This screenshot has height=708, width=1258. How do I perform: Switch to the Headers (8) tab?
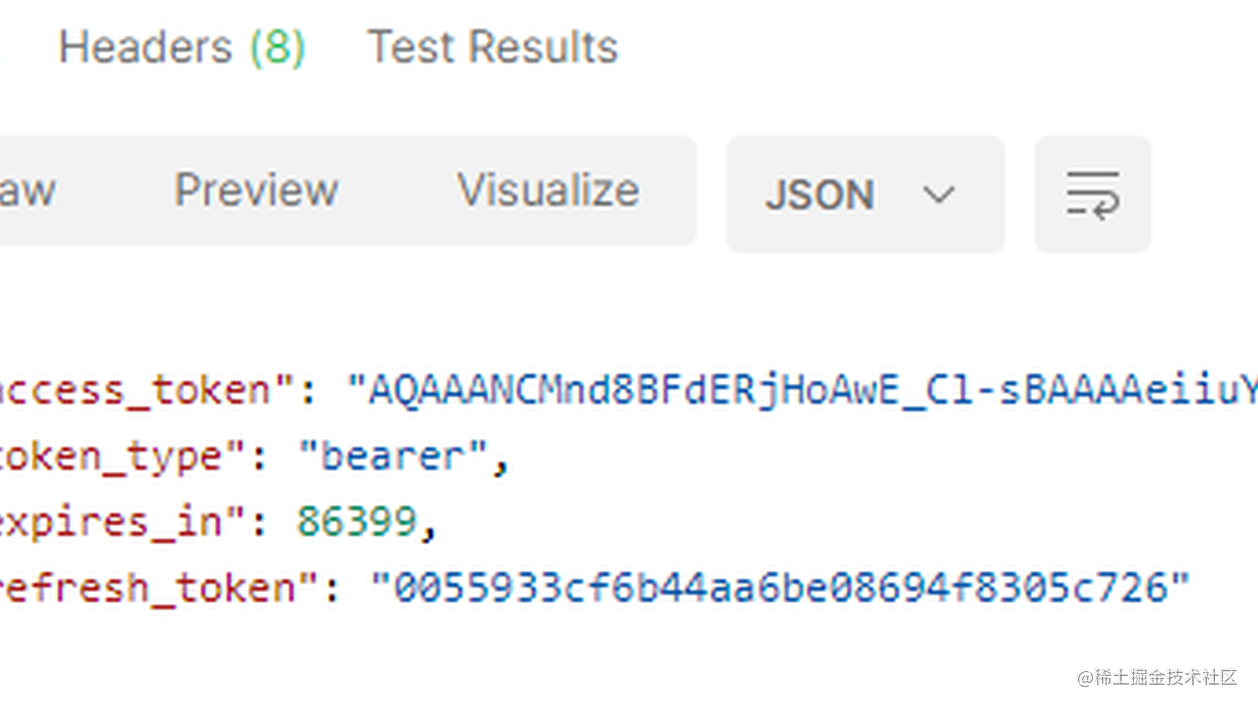pyautogui.click(x=180, y=45)
